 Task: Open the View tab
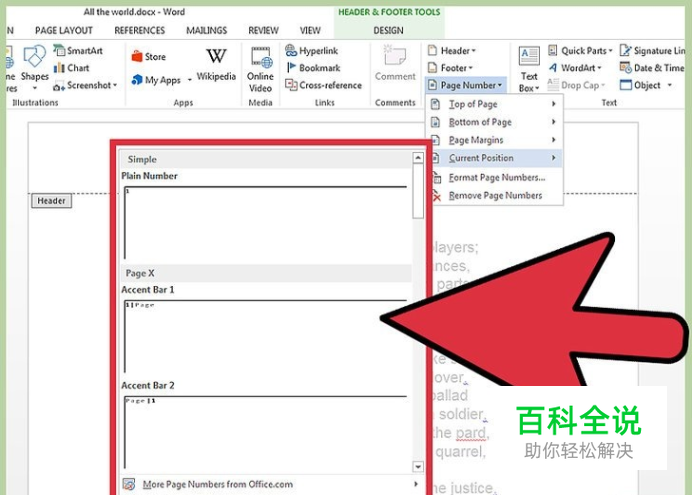310,30
